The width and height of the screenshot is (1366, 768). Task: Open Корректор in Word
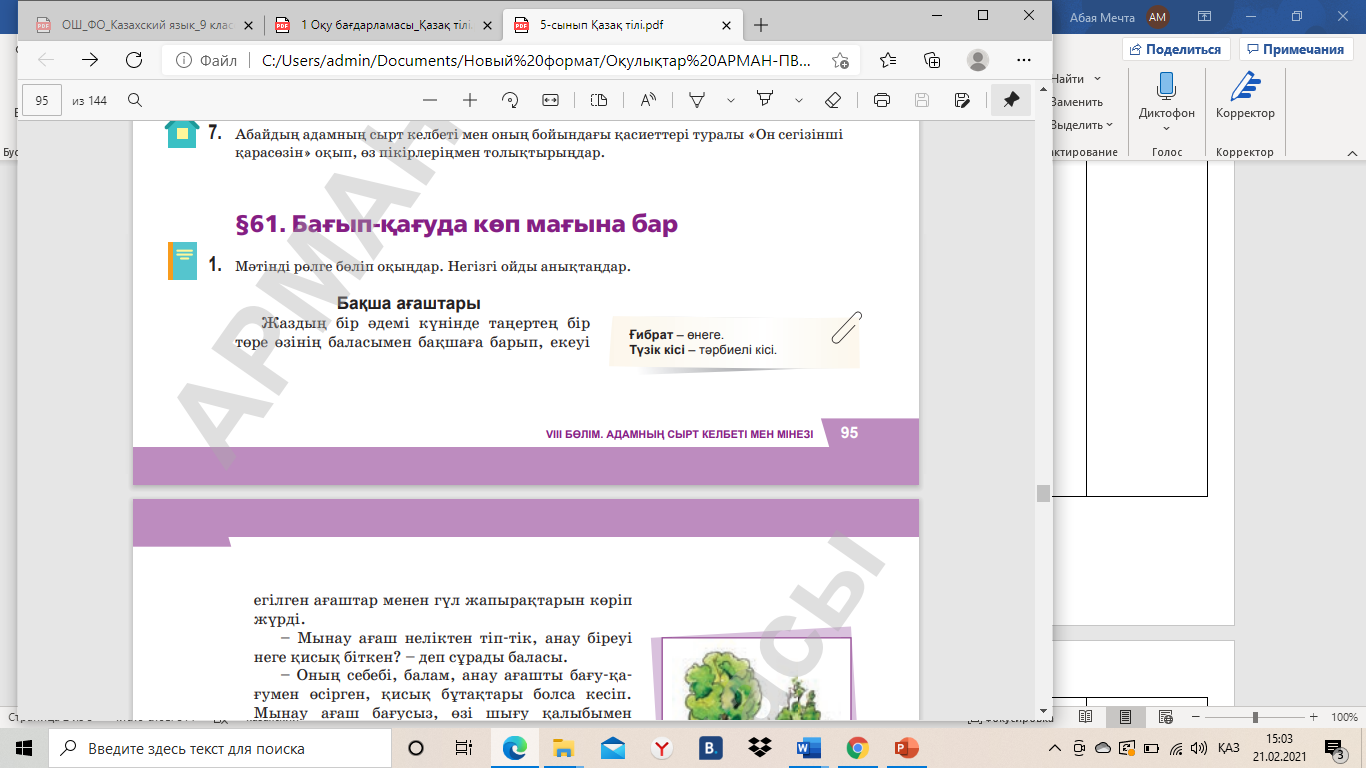click(x=1245, y=97)
